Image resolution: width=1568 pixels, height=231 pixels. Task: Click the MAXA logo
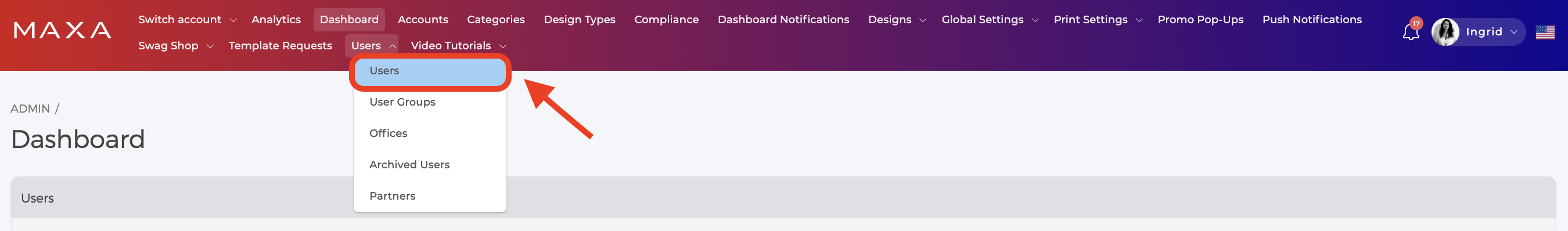pyautogui.click(x=62, y=30)
